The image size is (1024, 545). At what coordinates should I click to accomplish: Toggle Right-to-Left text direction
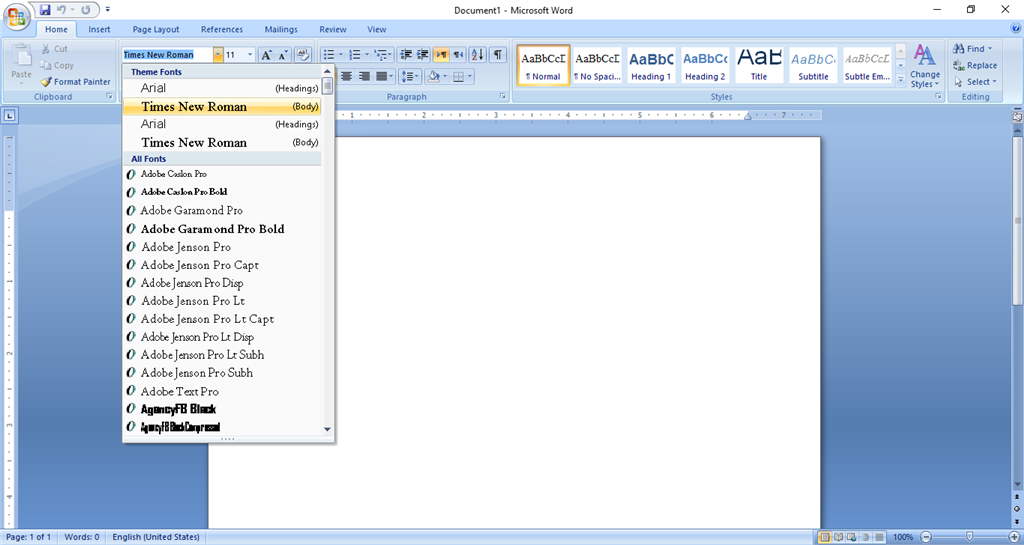tap(458, 55)
